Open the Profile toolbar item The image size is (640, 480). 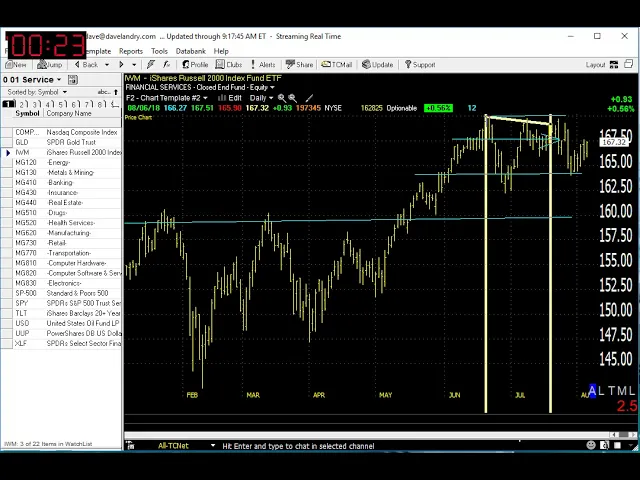(195, 64)
